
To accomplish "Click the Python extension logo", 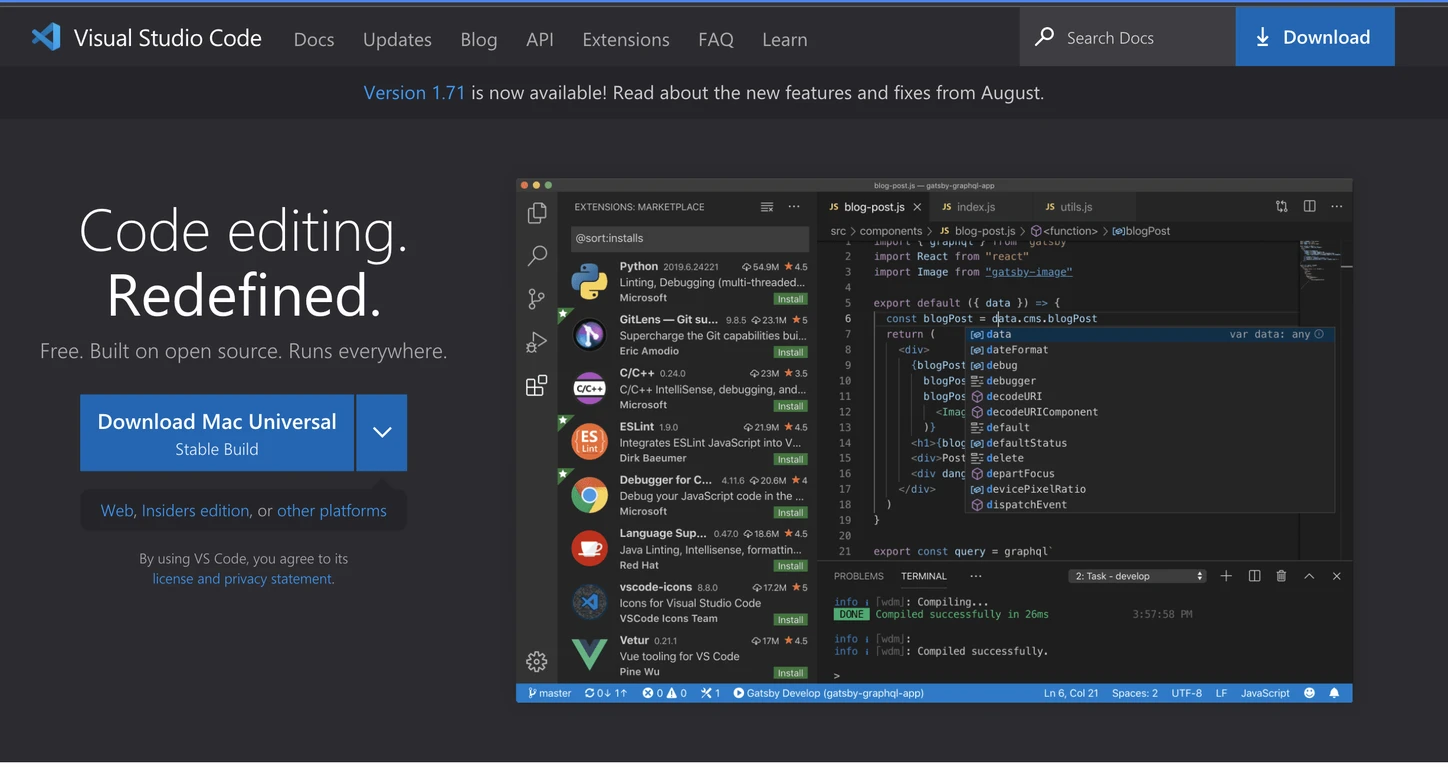I will (x=589, y=282).
